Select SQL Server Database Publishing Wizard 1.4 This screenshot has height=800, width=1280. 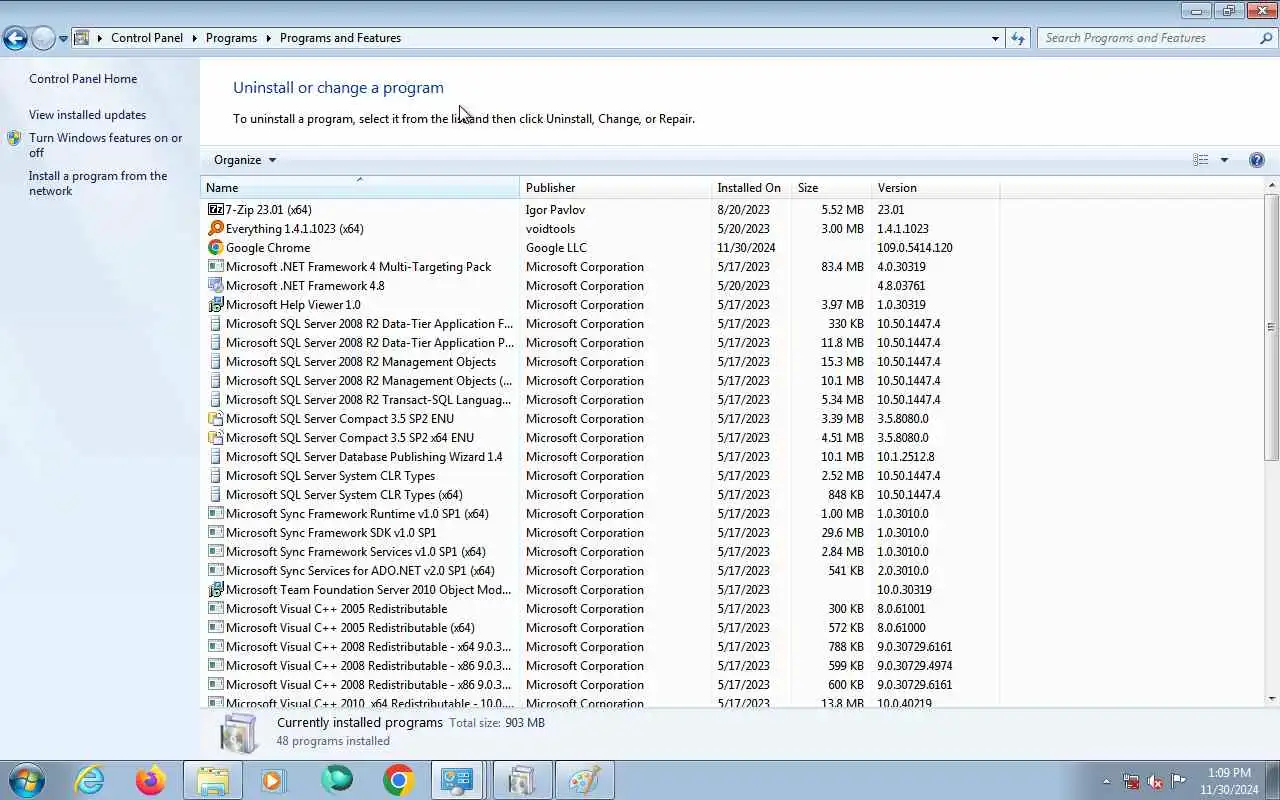pos(364,457)
